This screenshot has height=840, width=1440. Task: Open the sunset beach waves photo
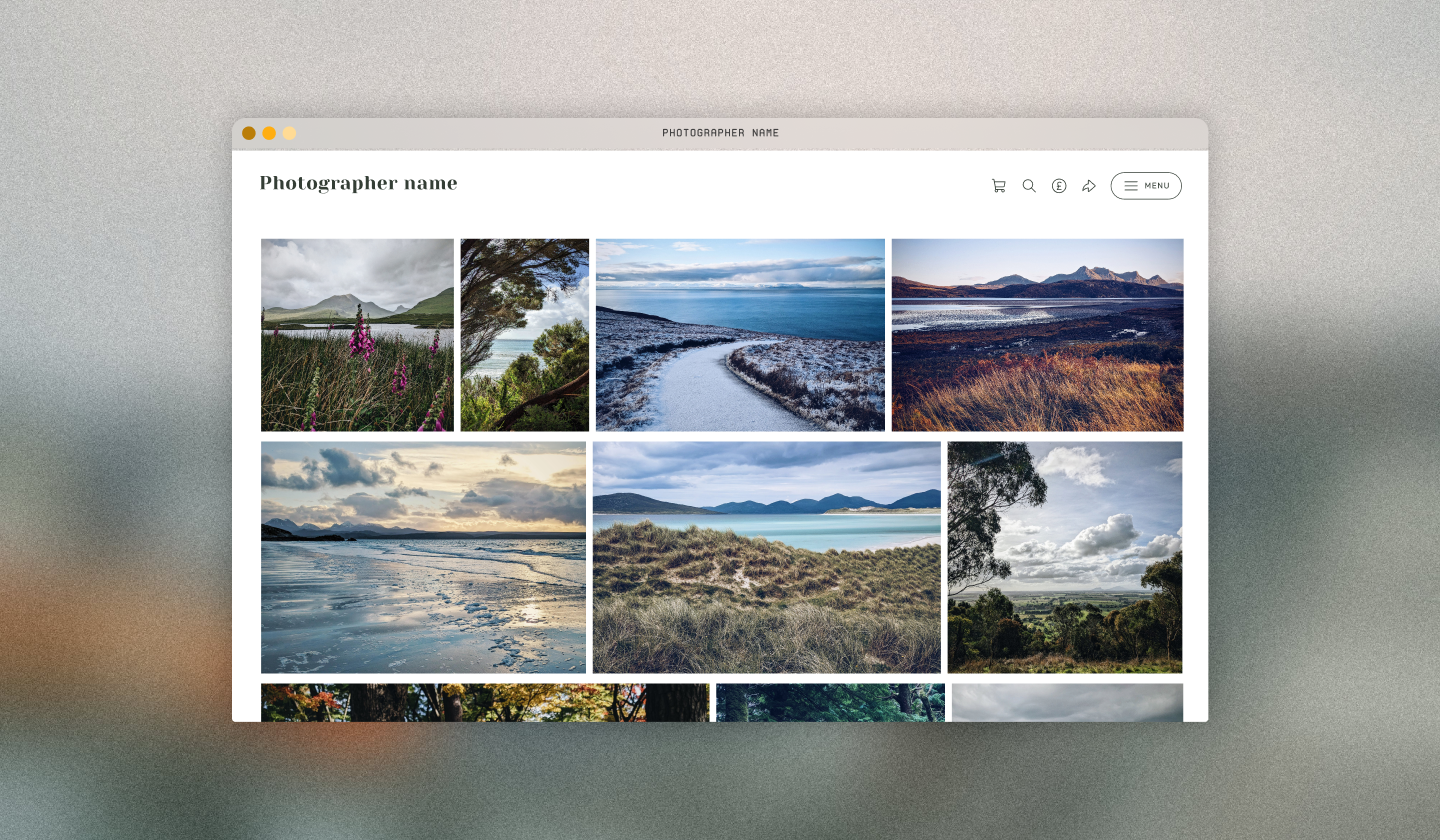point(423,557)
